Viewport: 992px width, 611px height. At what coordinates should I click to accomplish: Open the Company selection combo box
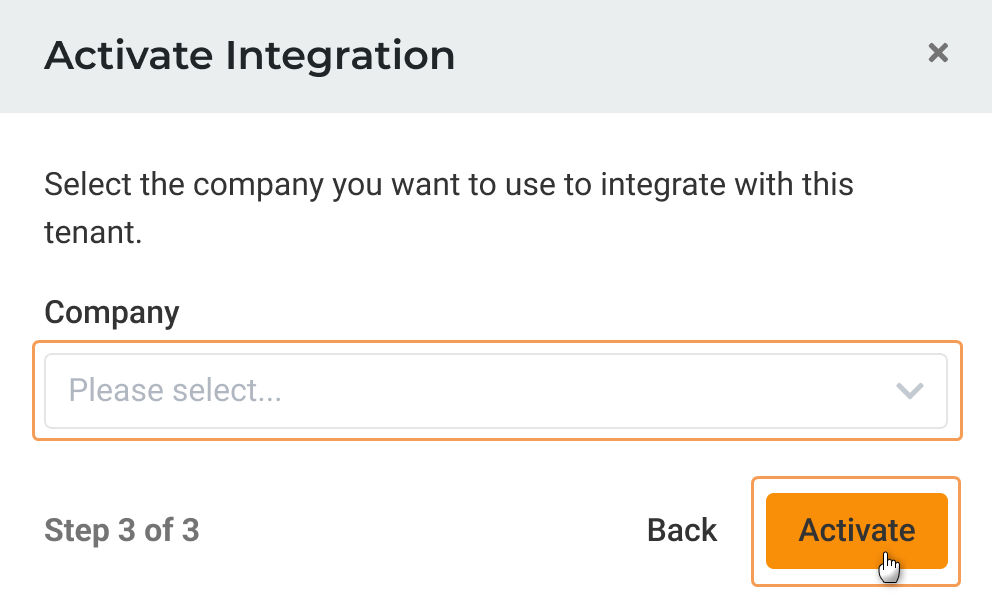click(x=496, y=391)
